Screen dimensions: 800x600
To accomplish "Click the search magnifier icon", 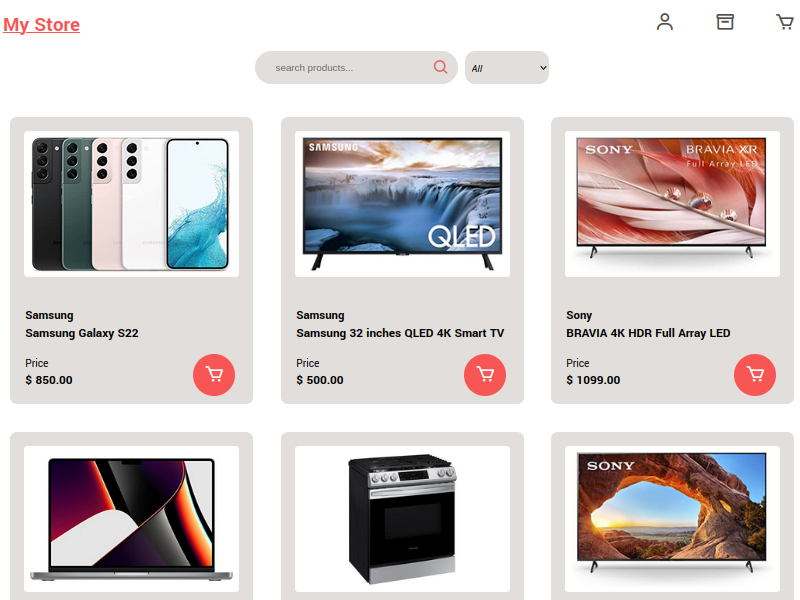I will pos(440,67).
